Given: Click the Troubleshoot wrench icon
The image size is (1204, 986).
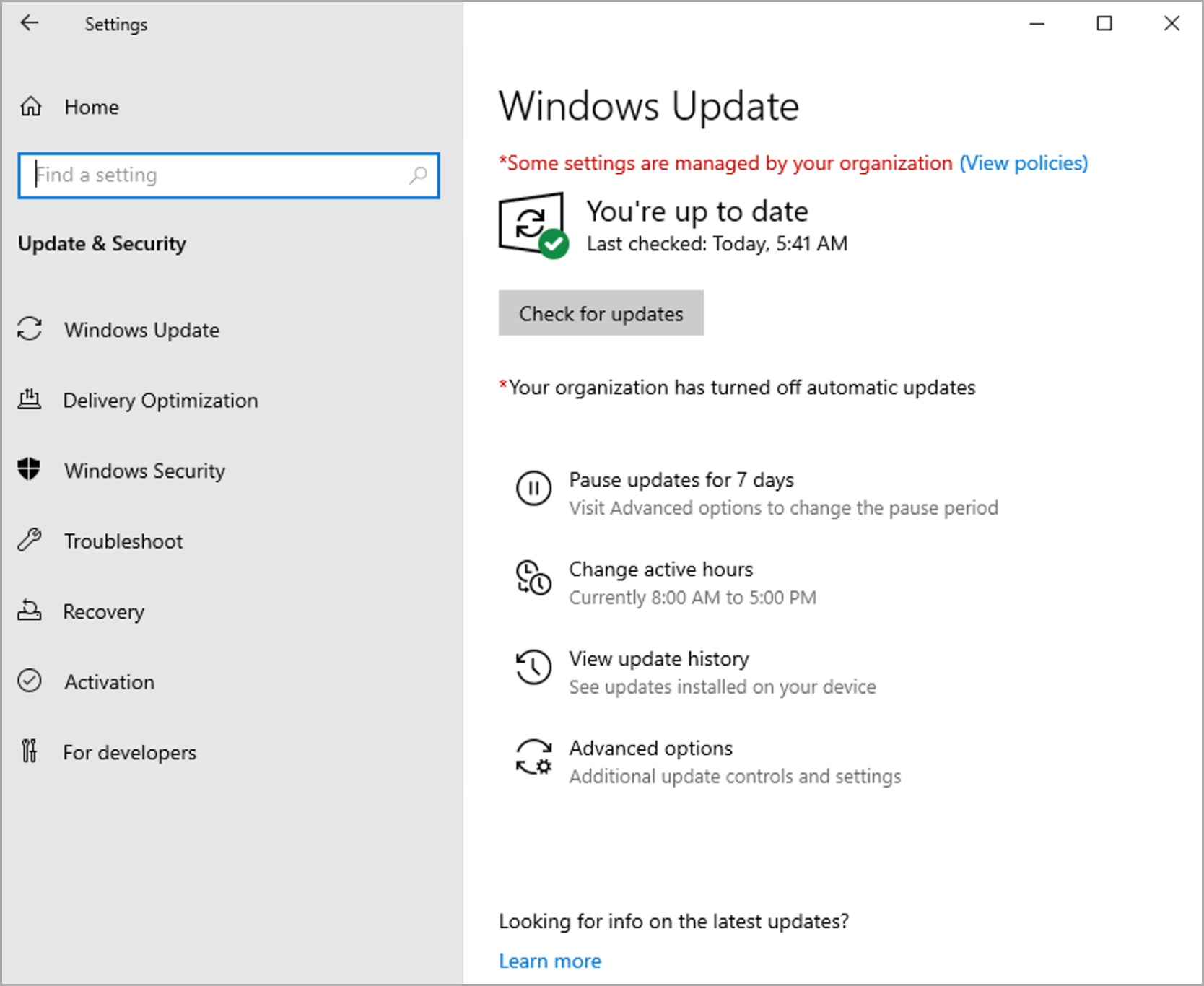Looking at the screenshot, I should coord(30,540).
